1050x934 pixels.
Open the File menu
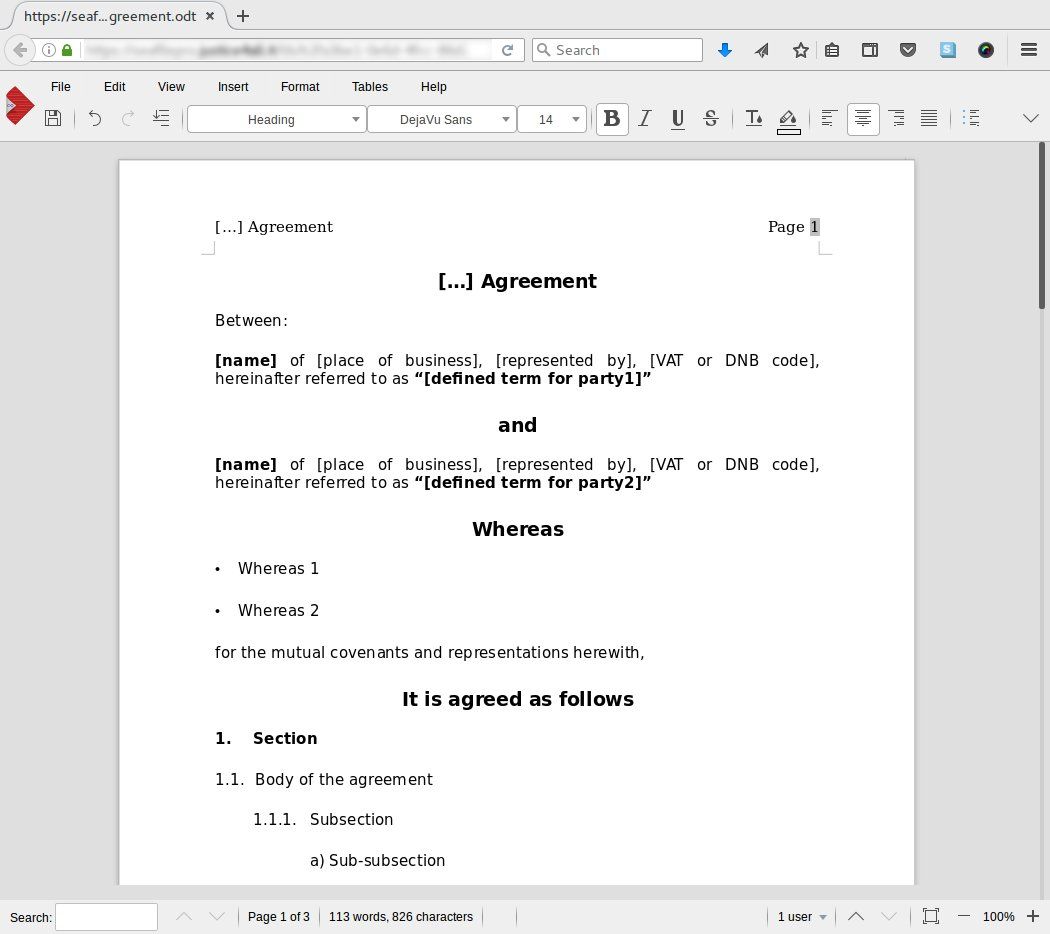[60, 87]
